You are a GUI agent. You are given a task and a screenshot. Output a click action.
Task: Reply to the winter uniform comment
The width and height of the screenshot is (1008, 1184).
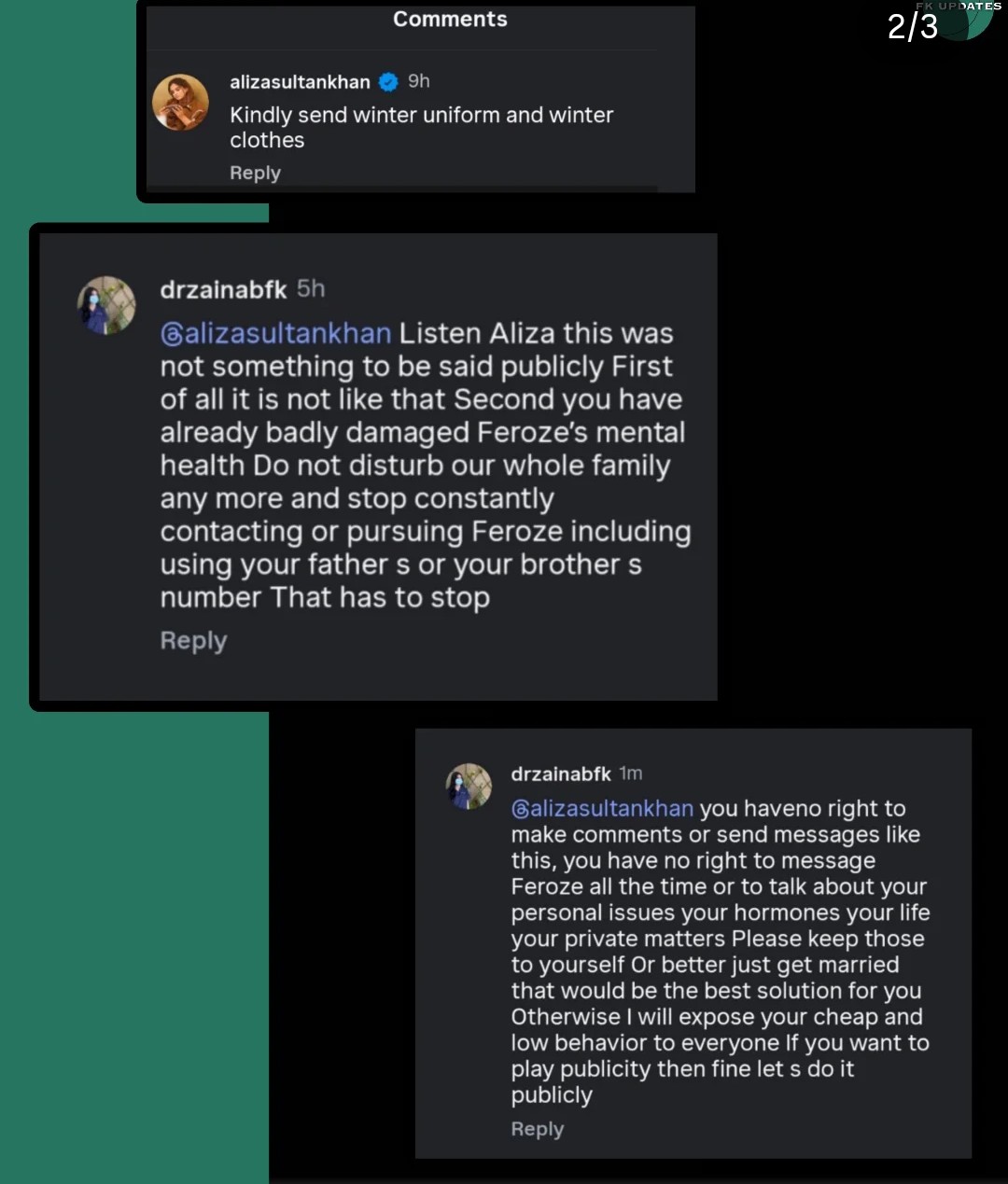point(255,173)
